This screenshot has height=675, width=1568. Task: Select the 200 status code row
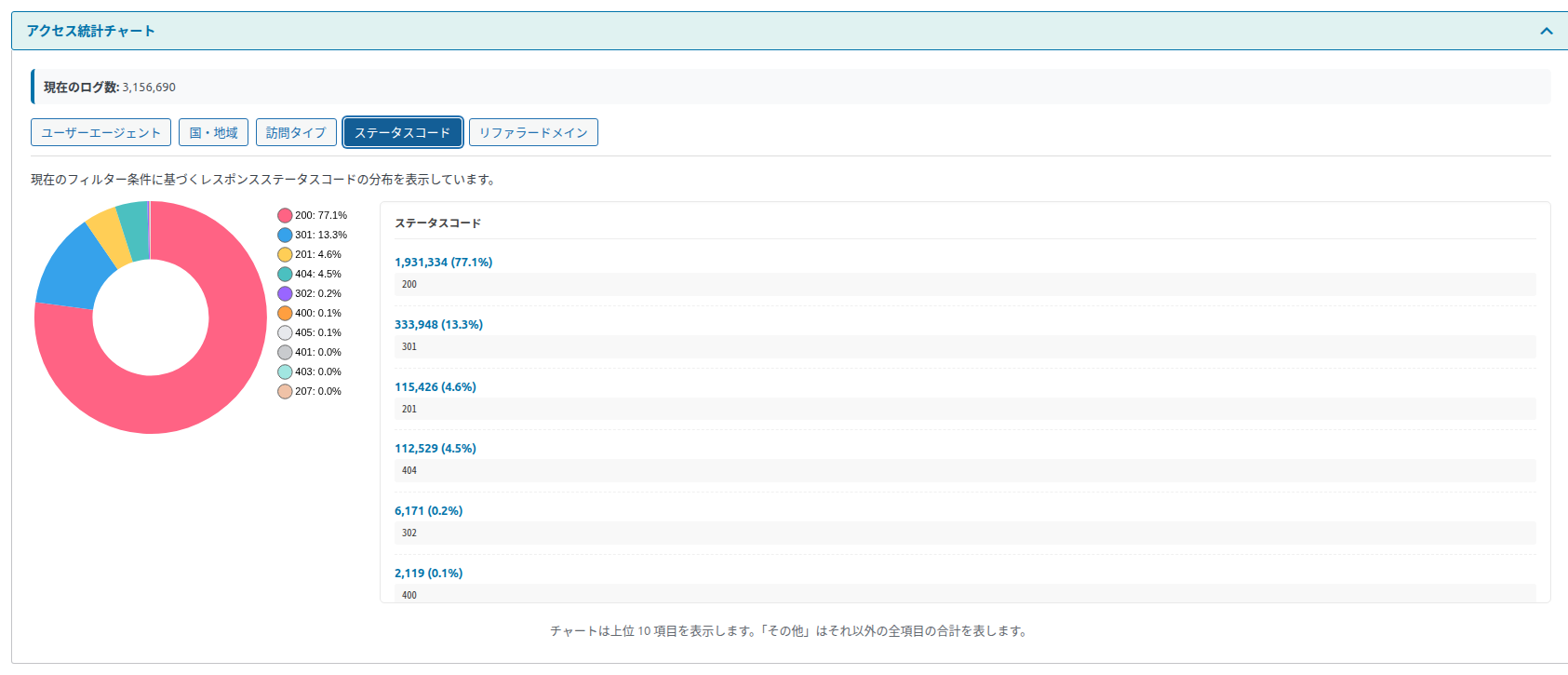965,284
